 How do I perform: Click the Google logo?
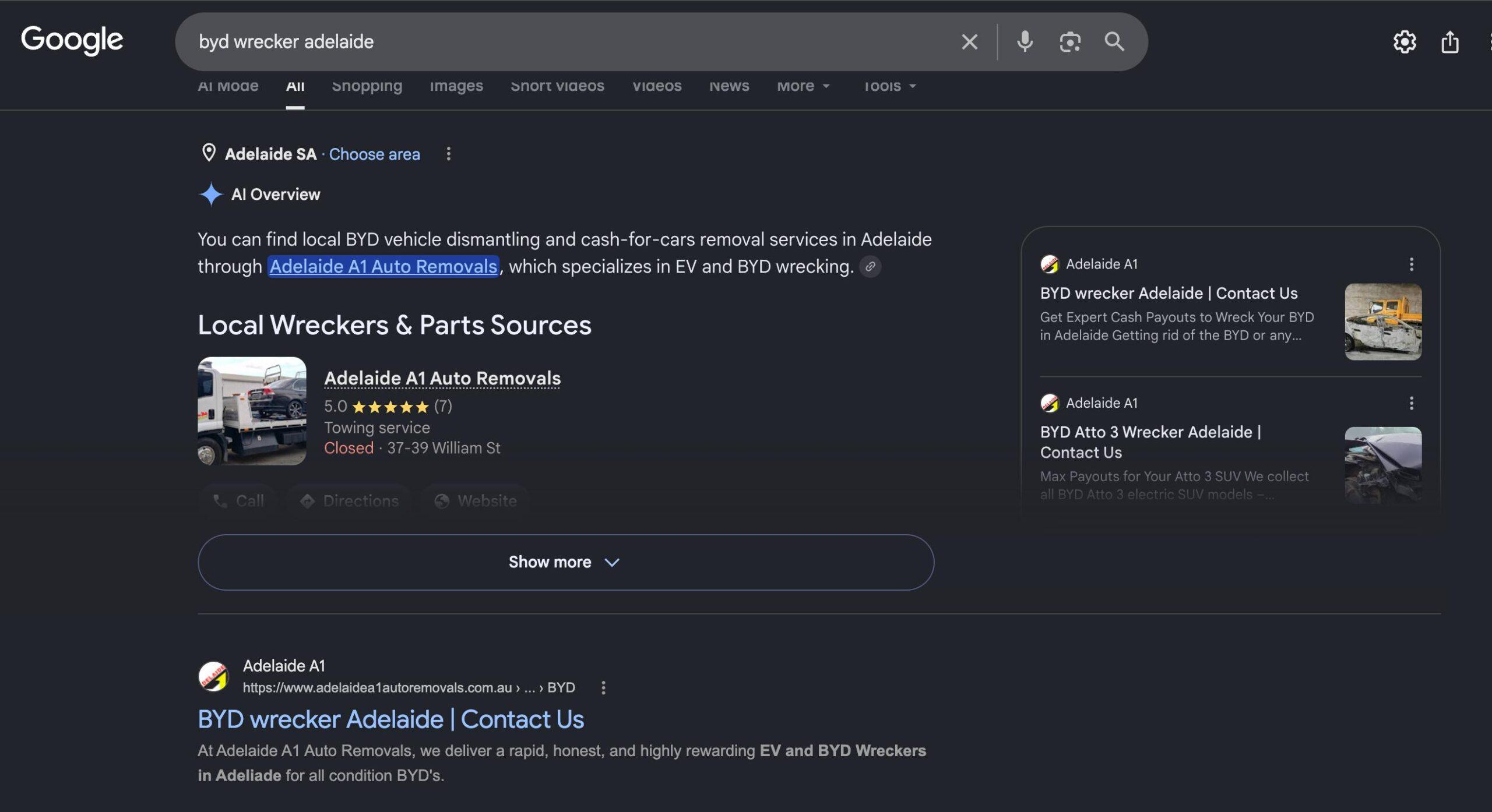tap(72, 40)
